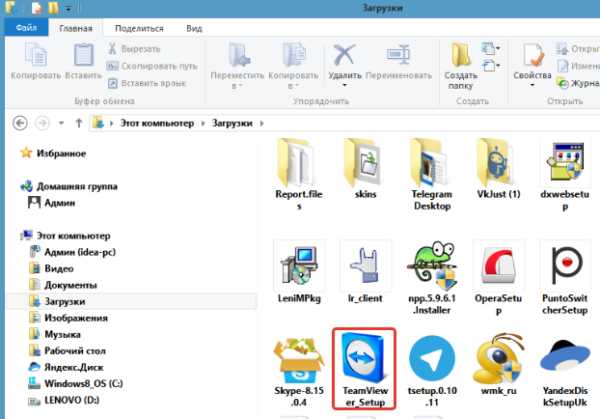This screenshot has width=600, height=419.
Task: Go up one folder level
Action: point(79,123)
